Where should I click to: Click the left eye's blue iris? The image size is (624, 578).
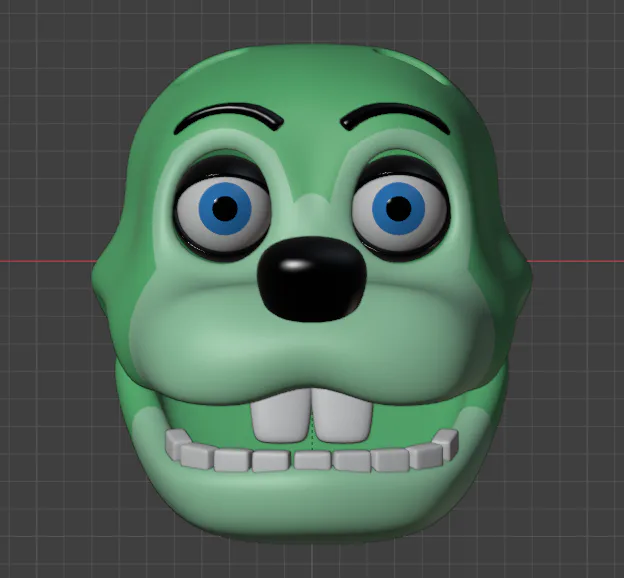coord(225,208)
